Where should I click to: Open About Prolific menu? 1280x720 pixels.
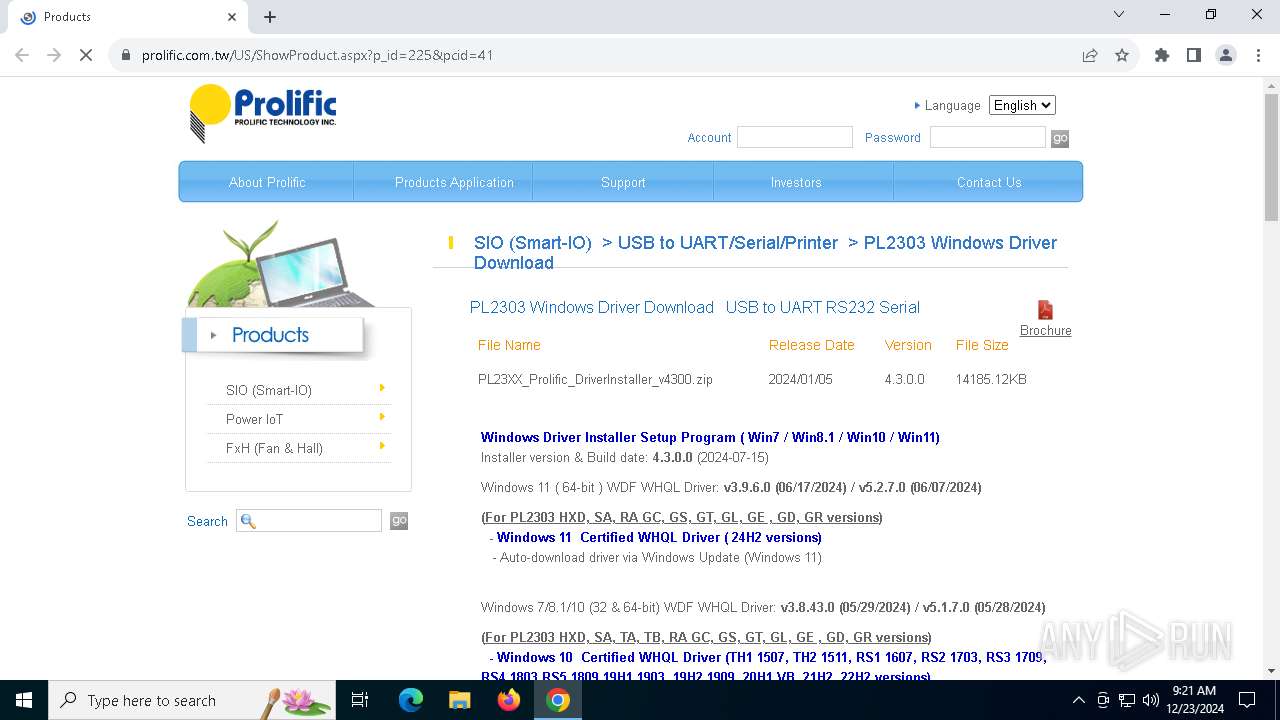coord(267,182)
